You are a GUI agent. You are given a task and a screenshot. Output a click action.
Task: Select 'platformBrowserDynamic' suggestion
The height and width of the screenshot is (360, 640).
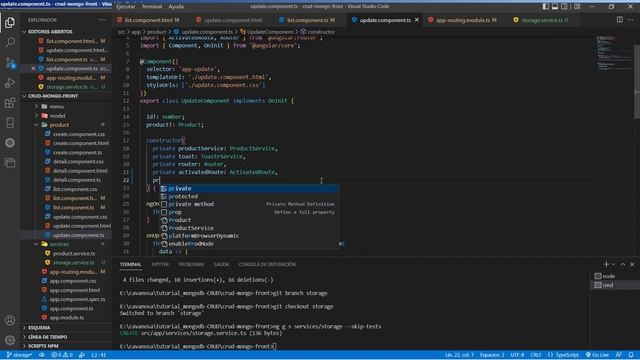(249, 236)
